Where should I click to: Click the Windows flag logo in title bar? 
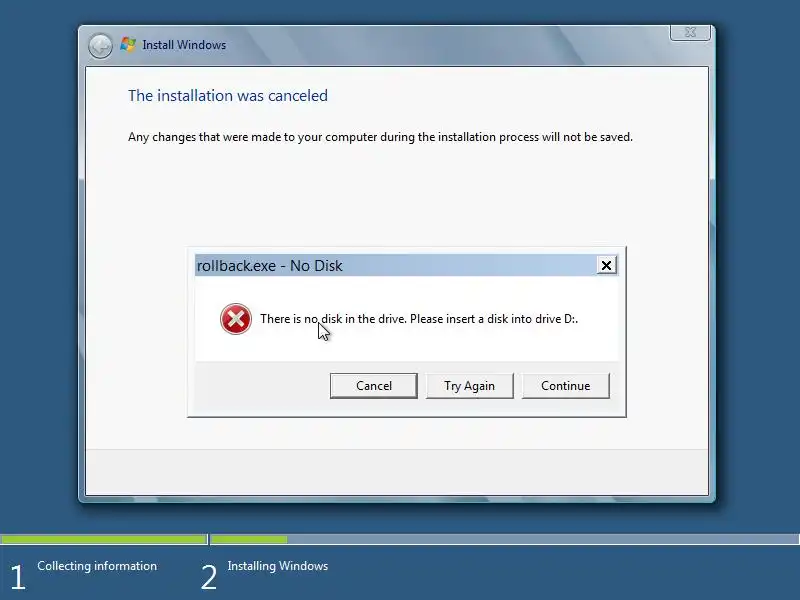click(128, 44)
